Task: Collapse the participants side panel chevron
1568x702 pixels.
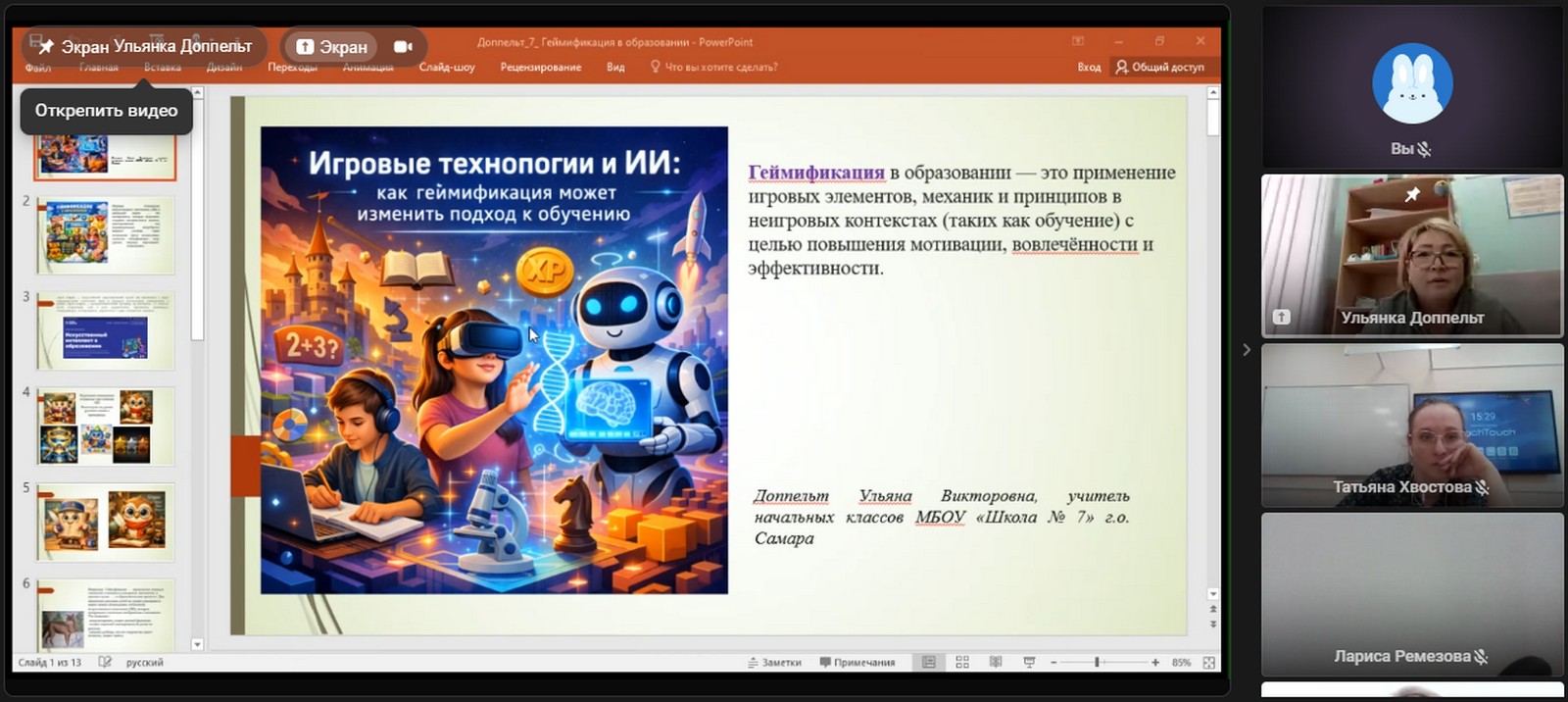Action: [x=1247, y=350]
